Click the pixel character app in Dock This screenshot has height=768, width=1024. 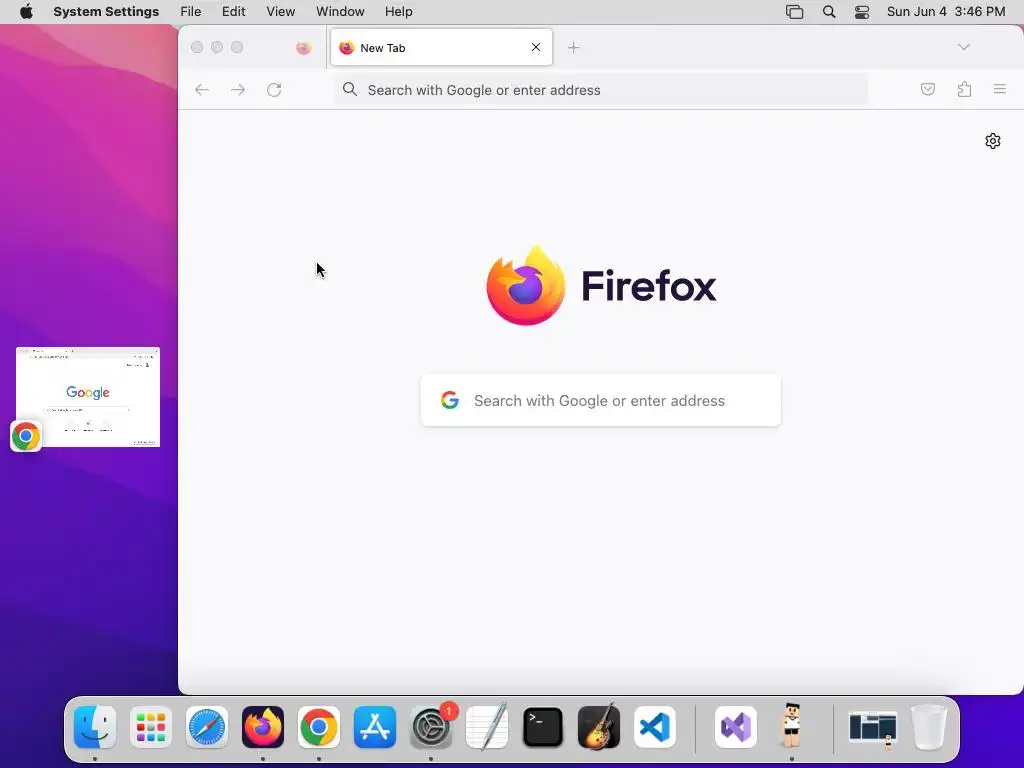(792, 726)
